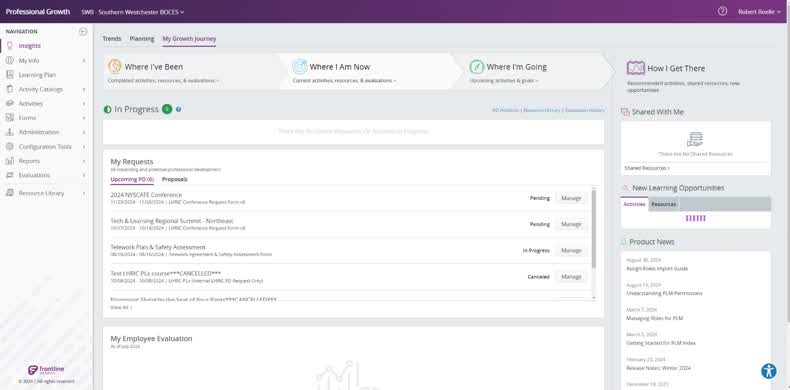Screen dimensions: 790x390
Task: Switch to the Trends tab
Action: tap(112, 39)
